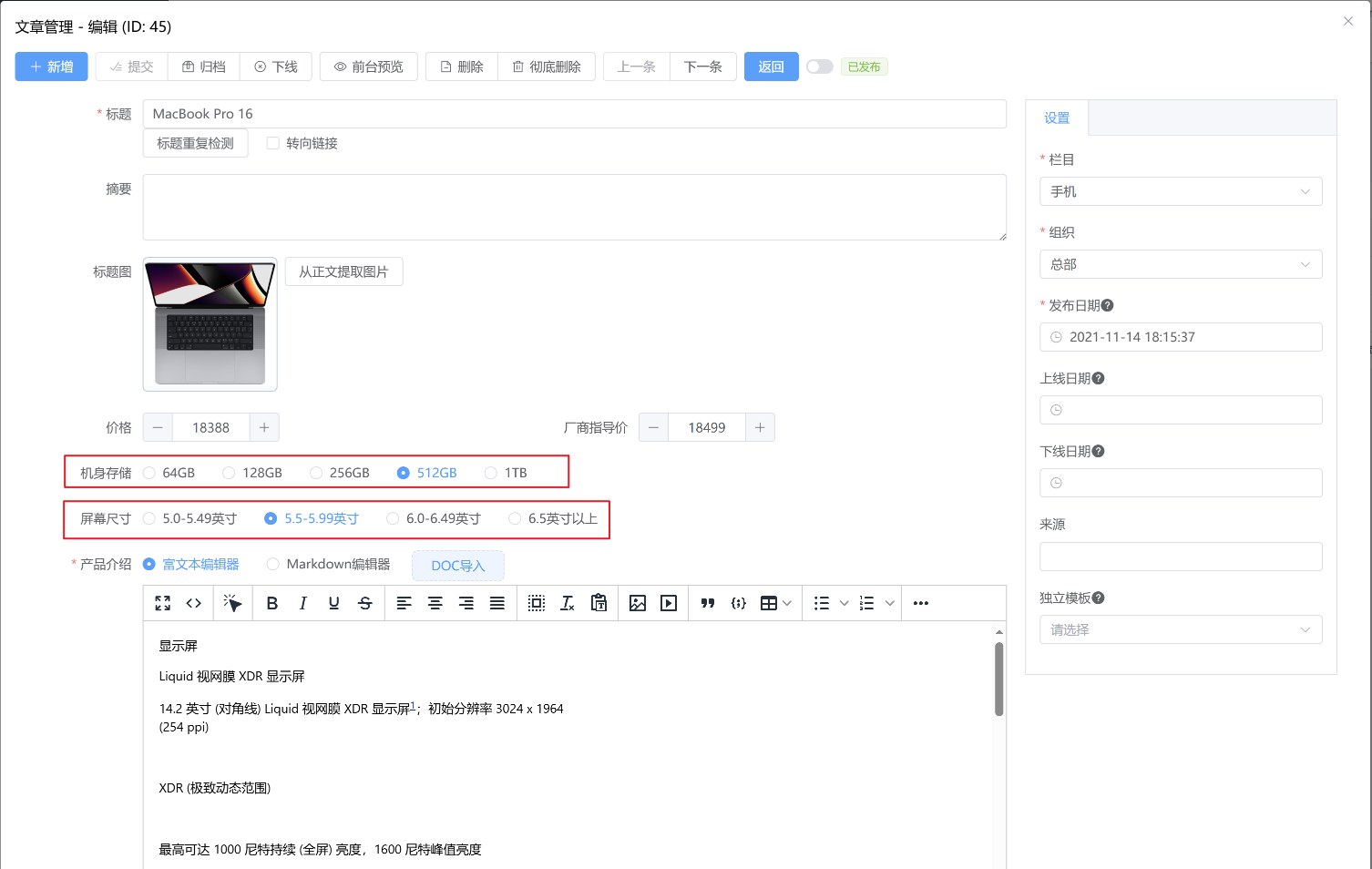Image resolution: width=1372 pixels, height=869 pixels.
Task: Select 128GB storage option
Action: [x=229, y=473]
